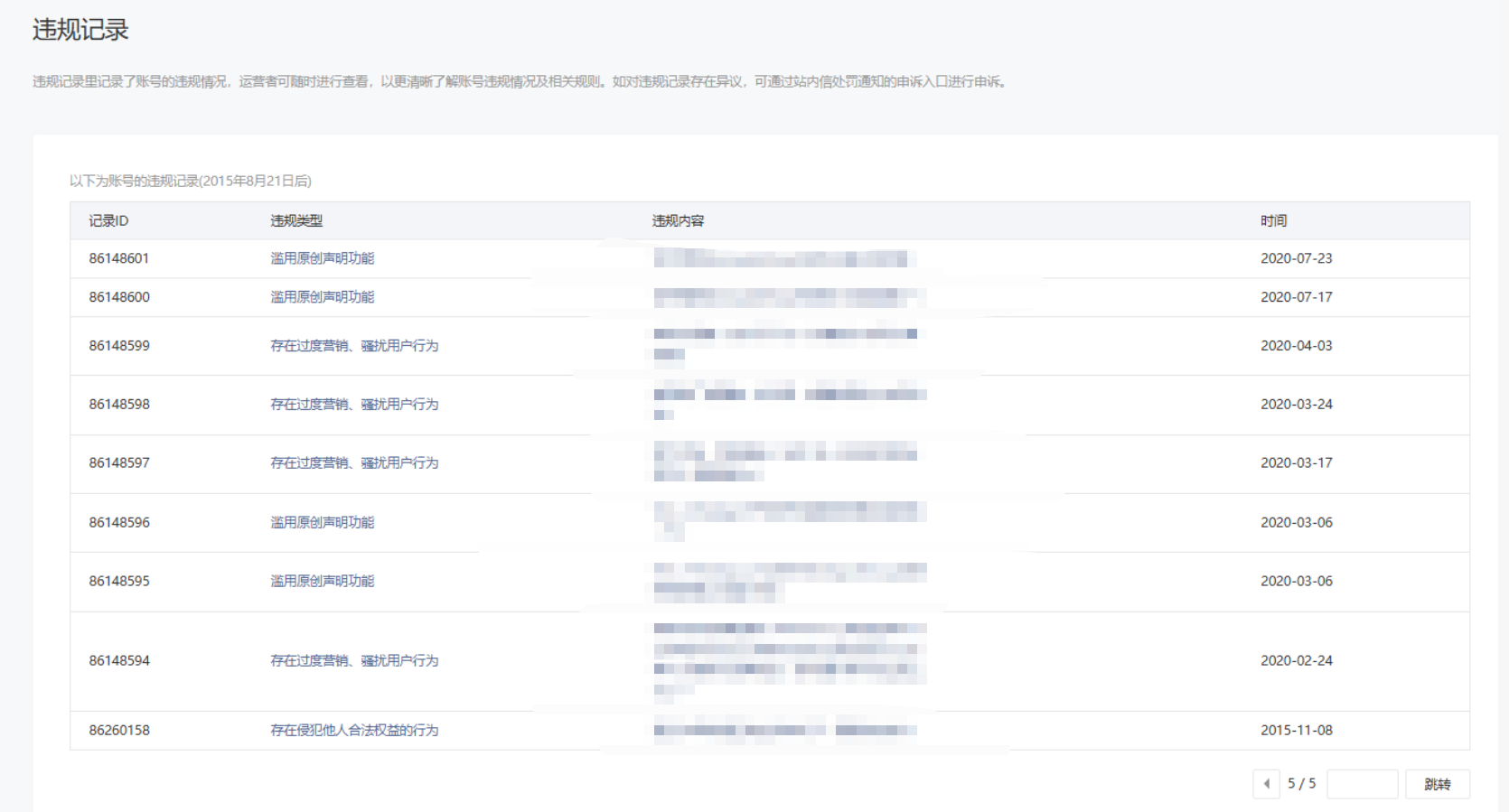Open 滥用原创声明功能 link for record 86148596

[x=322, y=523]
